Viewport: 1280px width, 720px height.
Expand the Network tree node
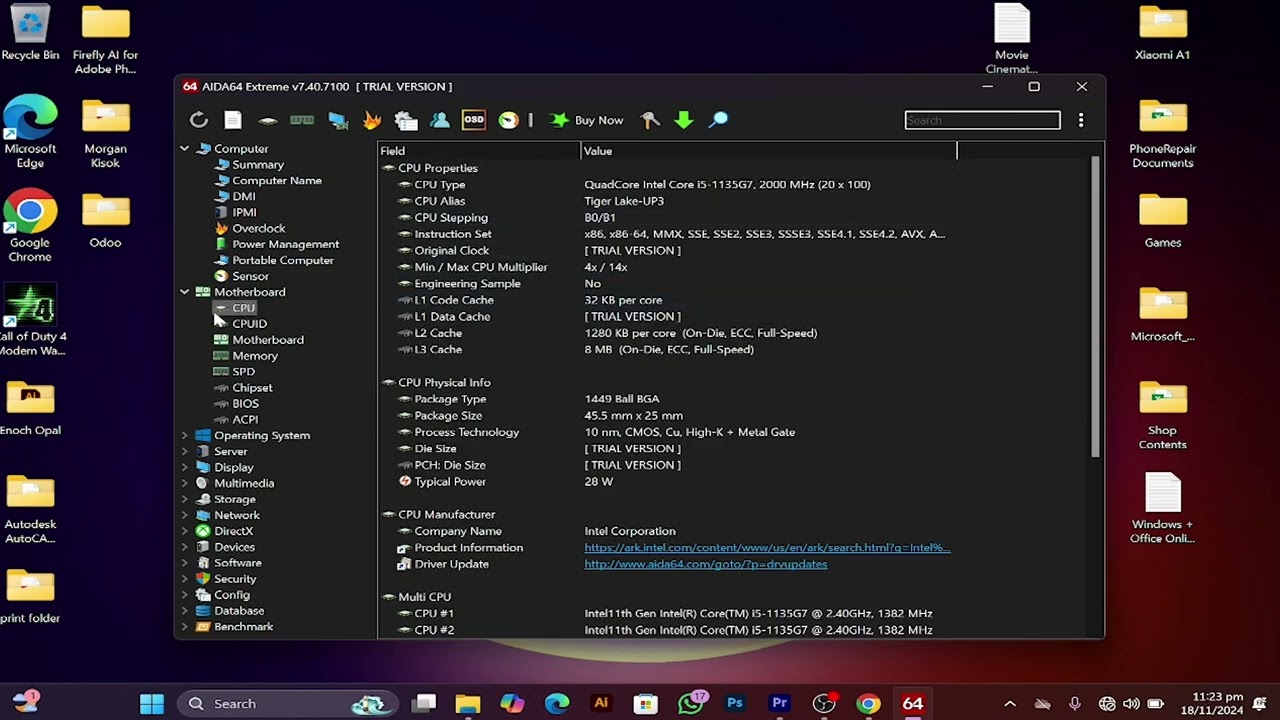point(184,515)
